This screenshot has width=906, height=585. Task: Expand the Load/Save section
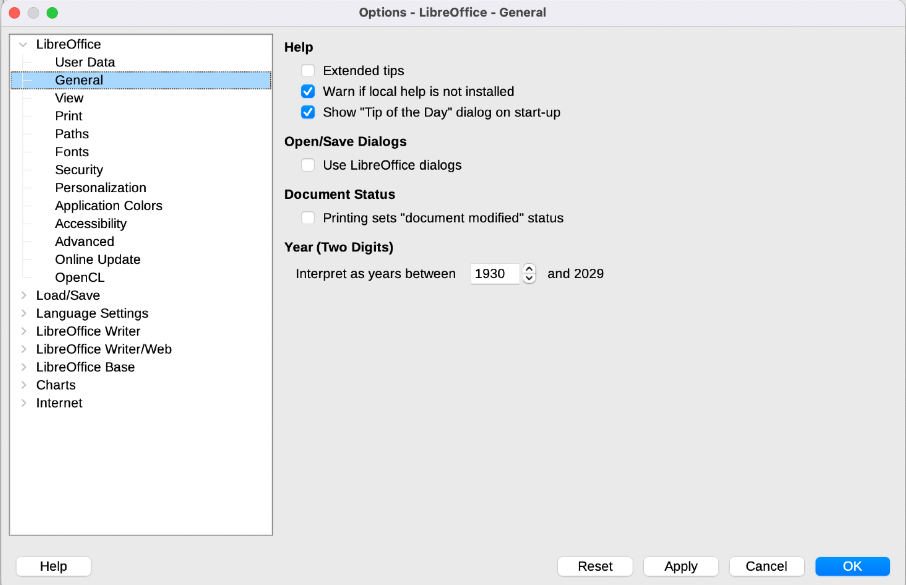[x=24, y=295]
